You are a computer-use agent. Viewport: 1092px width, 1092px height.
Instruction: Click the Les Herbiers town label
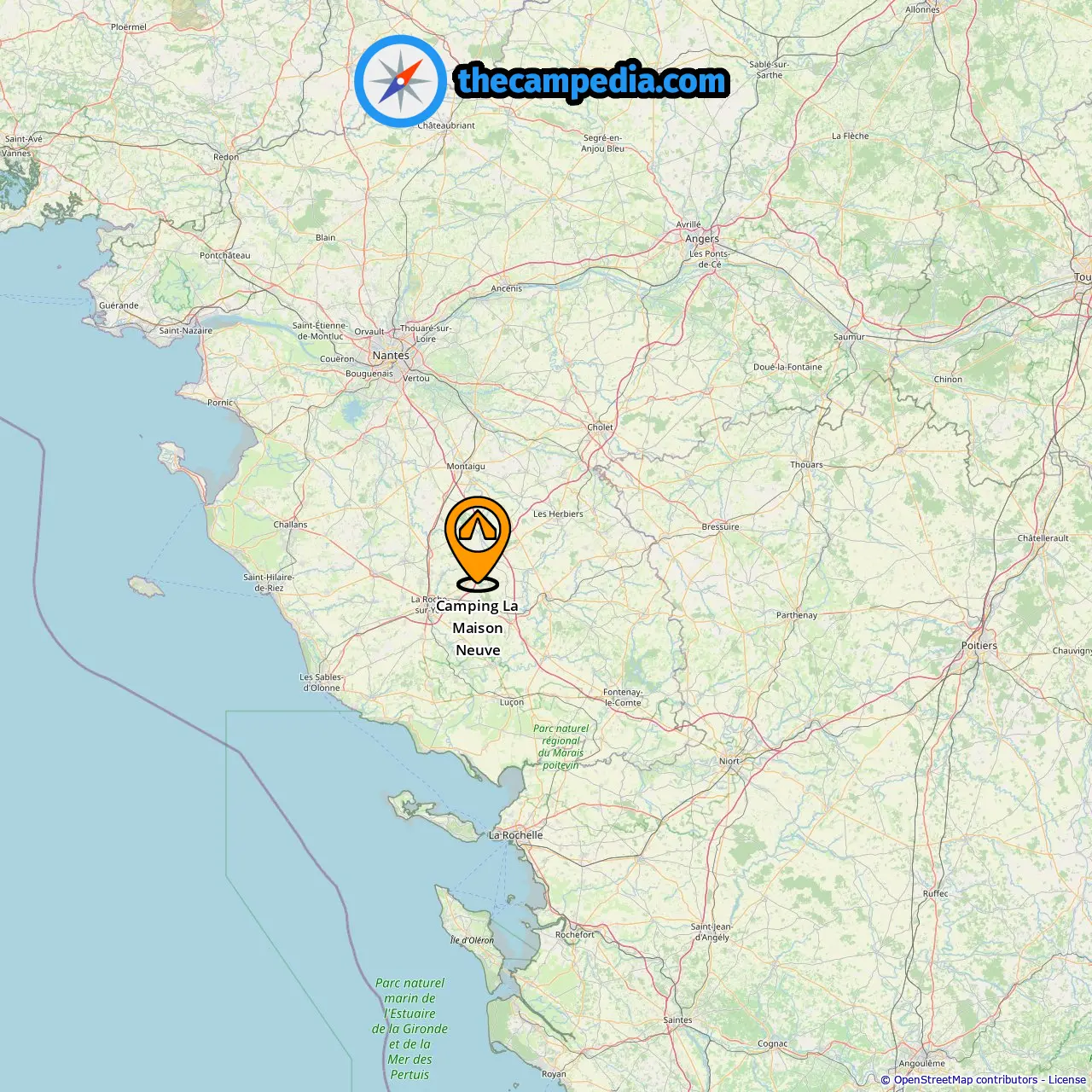pyautogui.click(x=558, y=514)
